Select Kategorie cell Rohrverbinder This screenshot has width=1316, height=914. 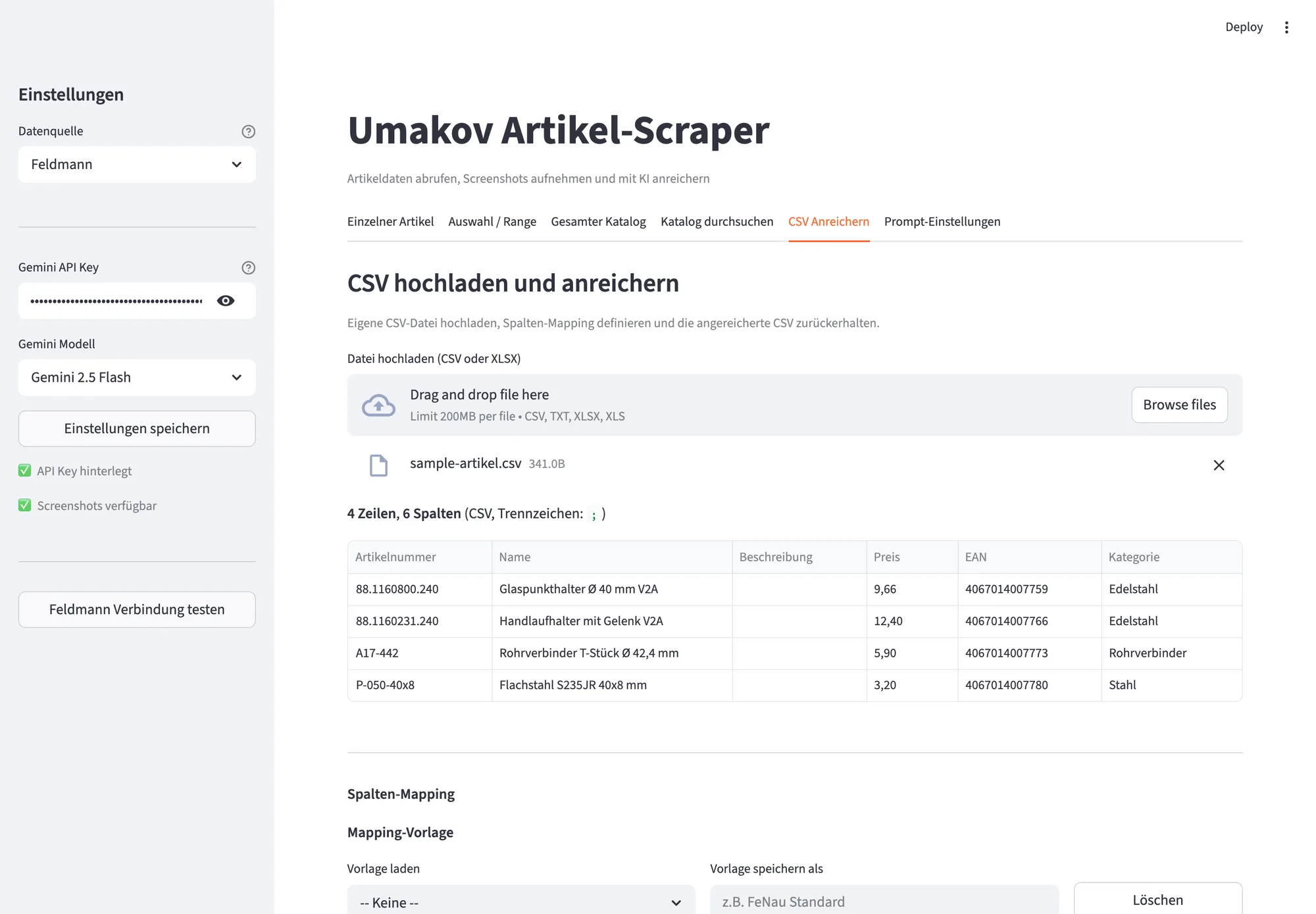pos(1172,653)
